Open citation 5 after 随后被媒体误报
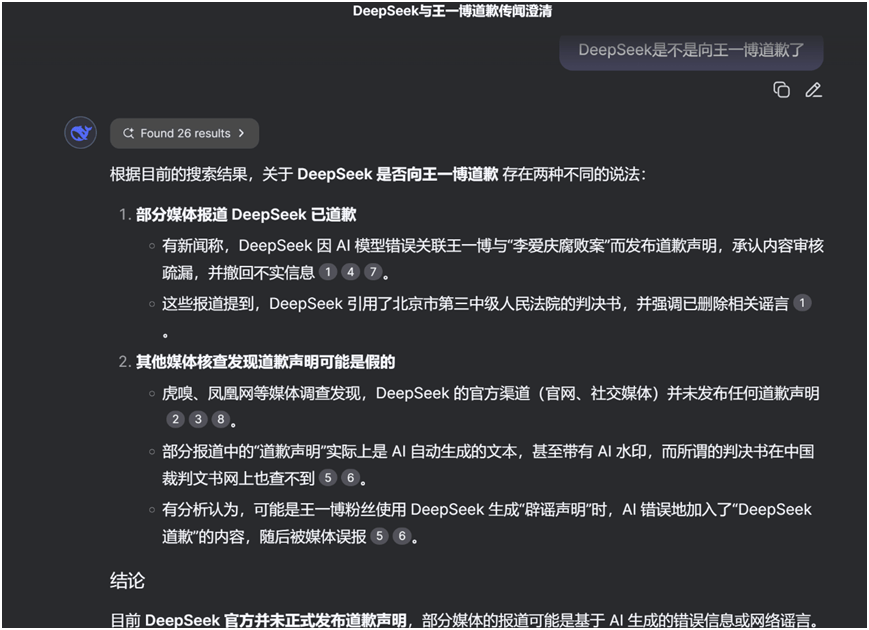The image size is (869, 630). pyautogui.click(x=379, y=536)
